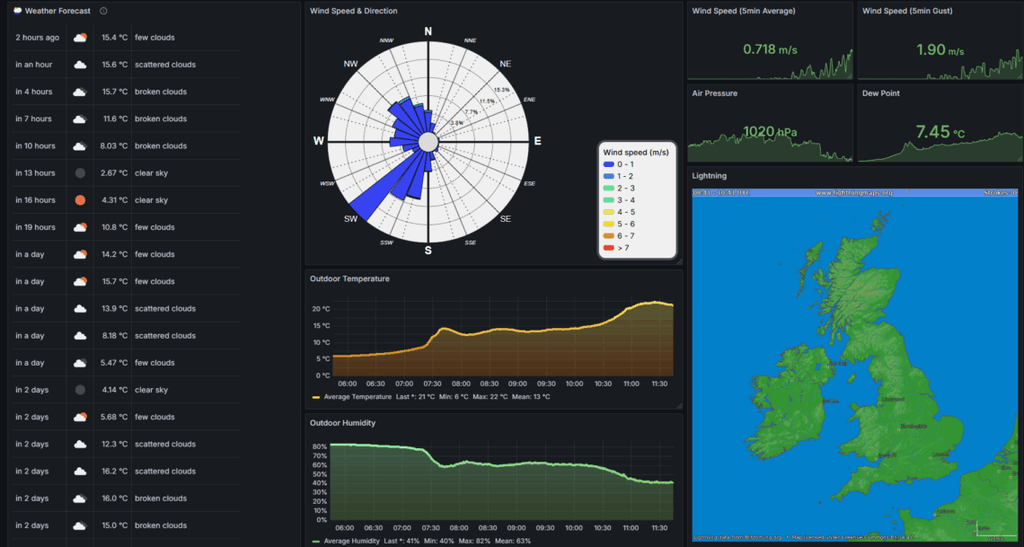The width and height of the screenshot is (1024, 547).
Task: Open the Wind Speed & Direction panel title menu
Action: [x=353, y=11]
